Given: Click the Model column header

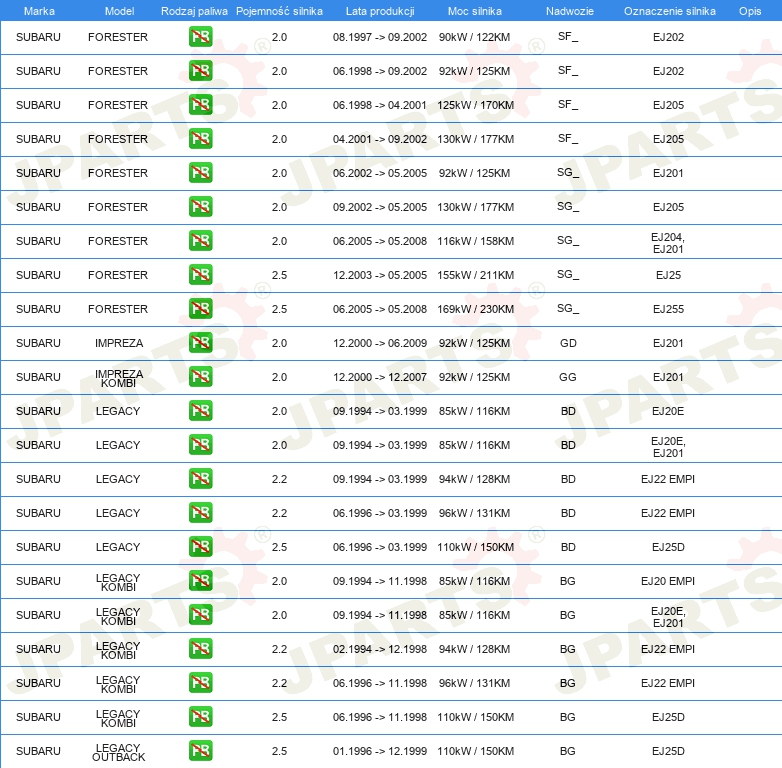Looking at the screenshot, I should (x=119, y=11).
